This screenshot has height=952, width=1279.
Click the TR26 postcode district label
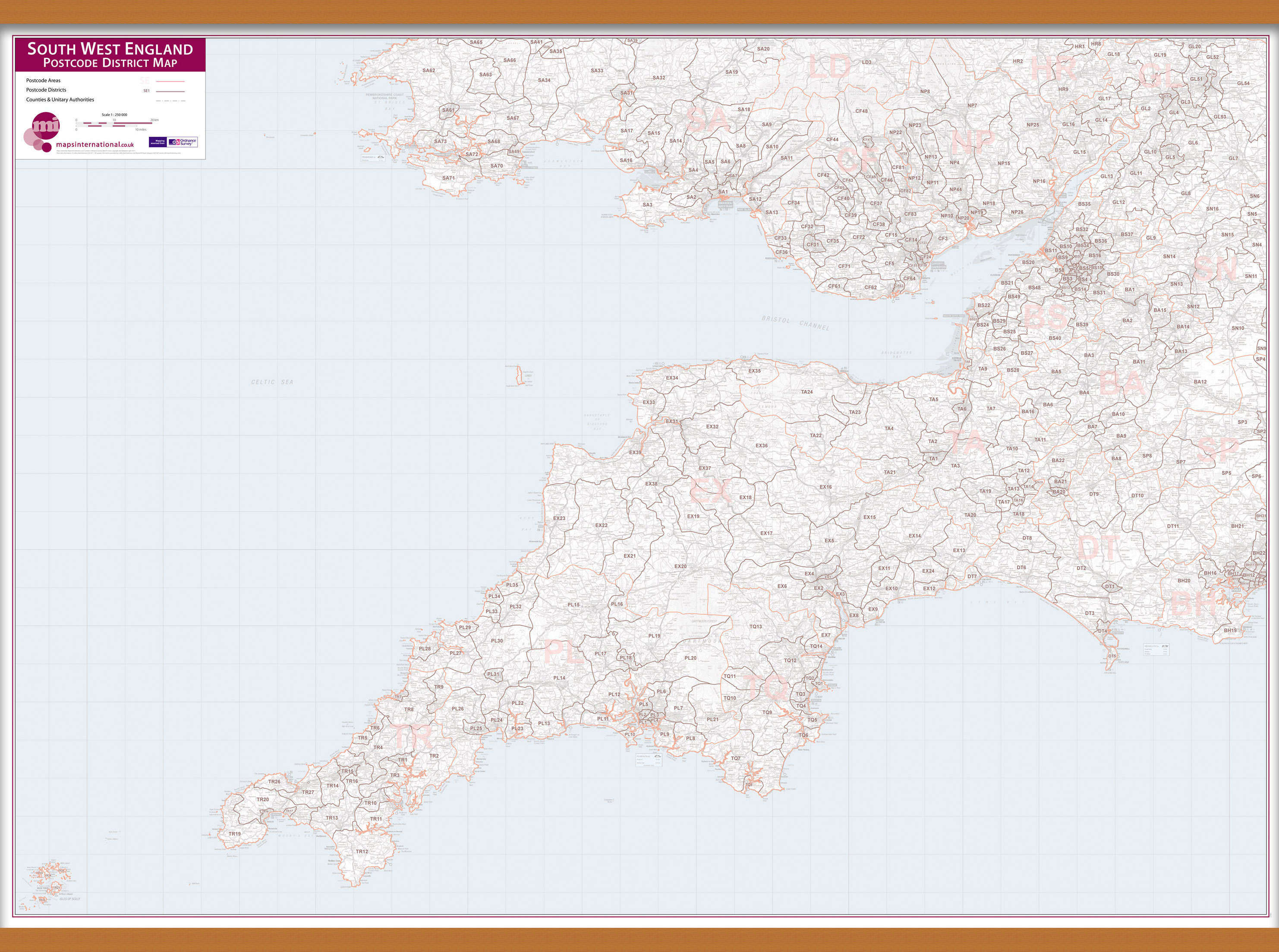click(274, 782)
